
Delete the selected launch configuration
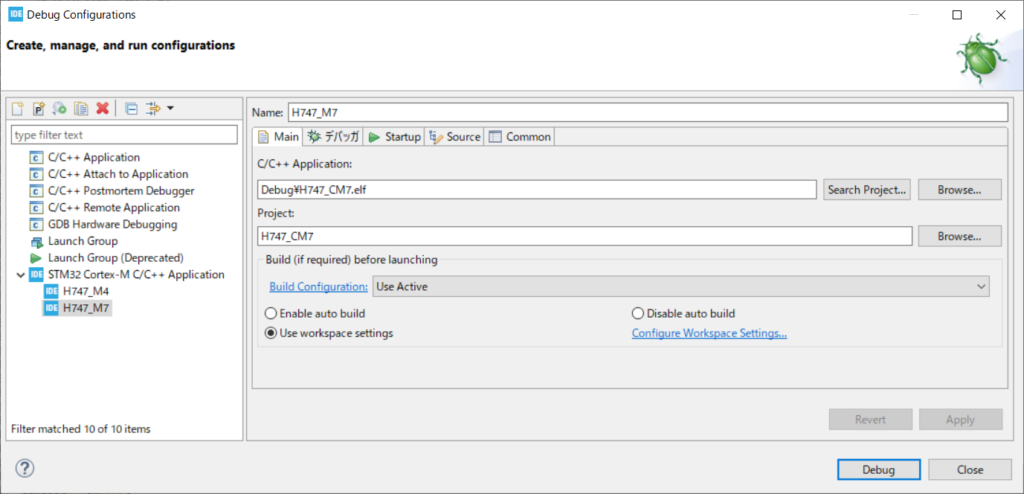tap(102, 108)
